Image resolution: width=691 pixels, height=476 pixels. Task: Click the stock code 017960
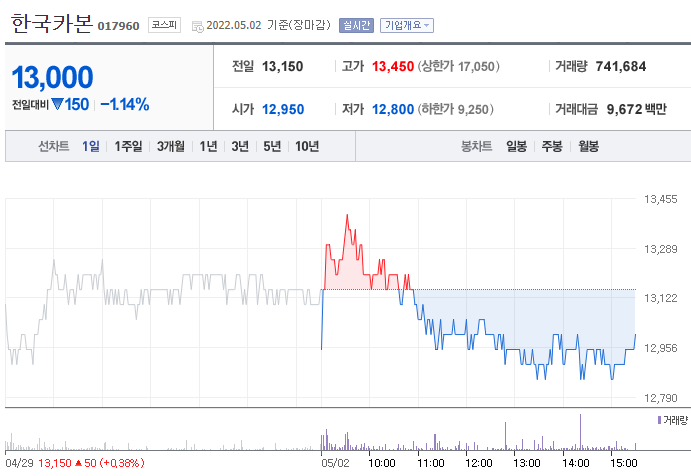[118, 26]
